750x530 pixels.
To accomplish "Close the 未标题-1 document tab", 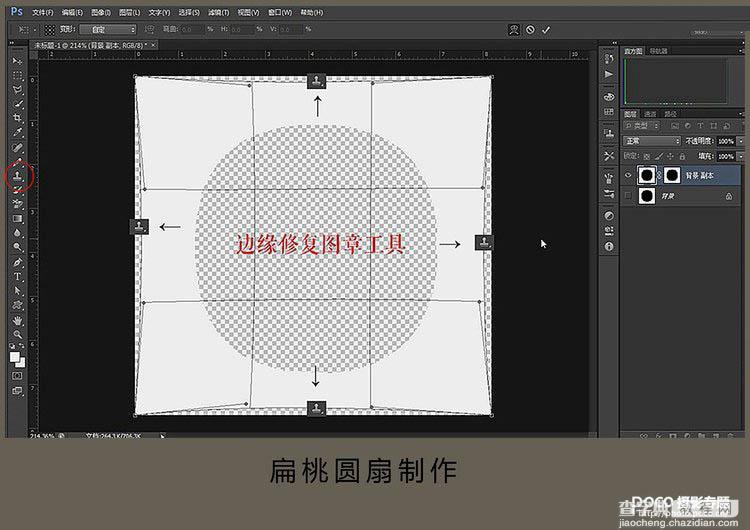I will [x=153, y=45].
